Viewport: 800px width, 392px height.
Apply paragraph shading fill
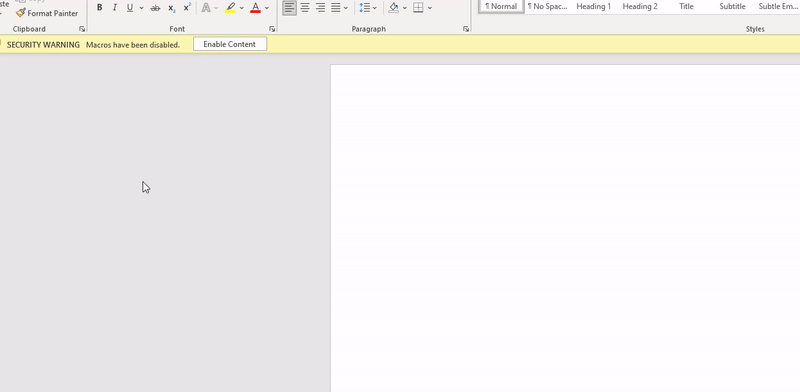pyautogui.click(x=393, y=8)
